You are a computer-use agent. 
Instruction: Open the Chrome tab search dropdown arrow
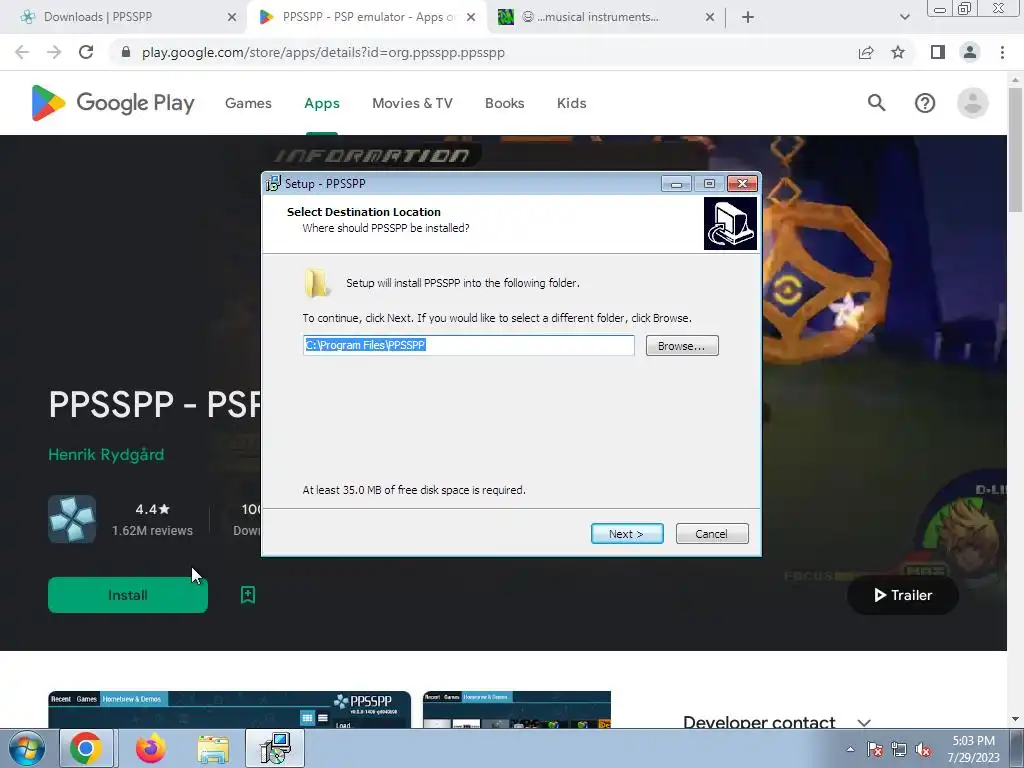(x=904, y=18)
